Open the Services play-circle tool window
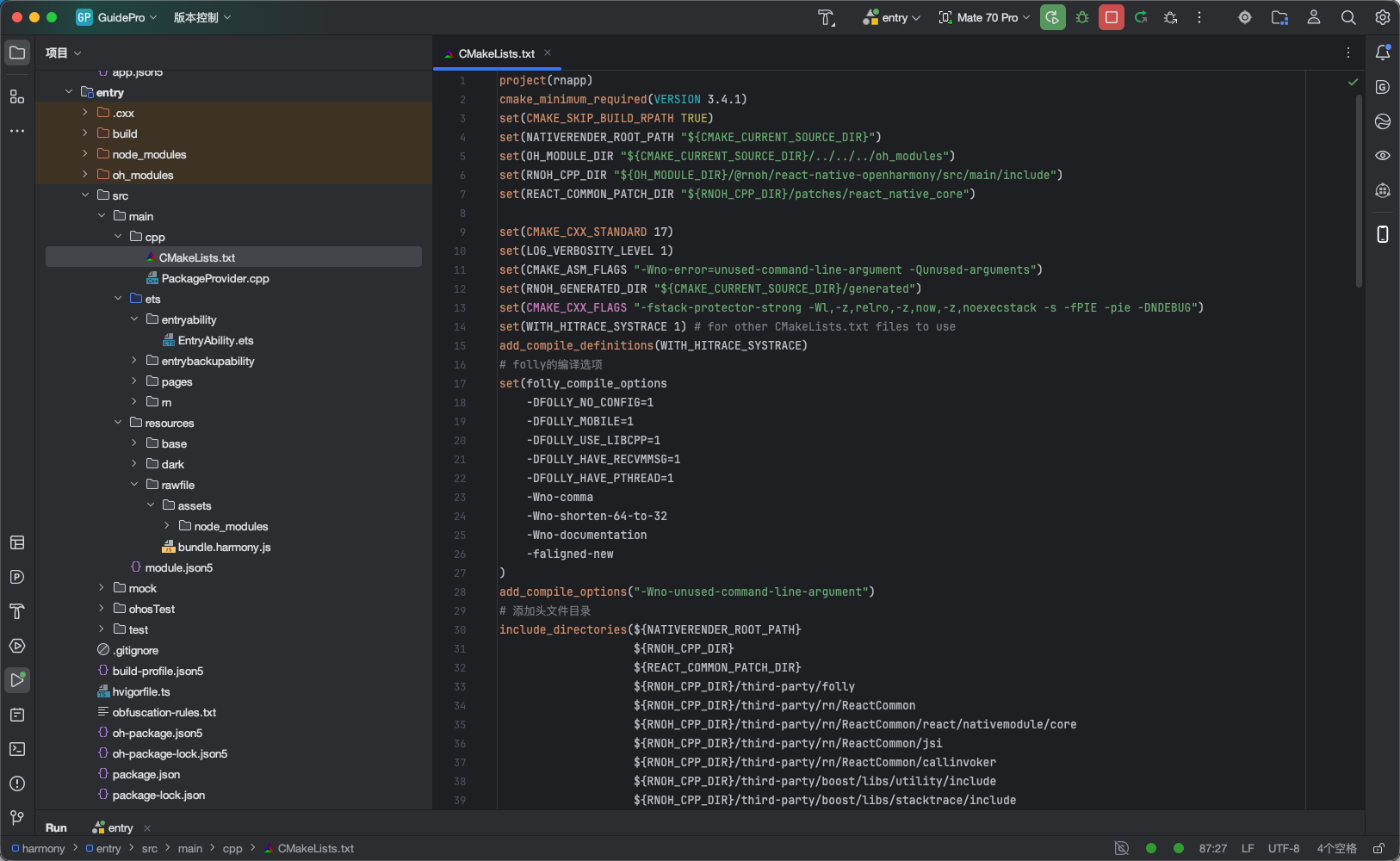Screen dimensions: 1400x861 click(x=17, y=646)
